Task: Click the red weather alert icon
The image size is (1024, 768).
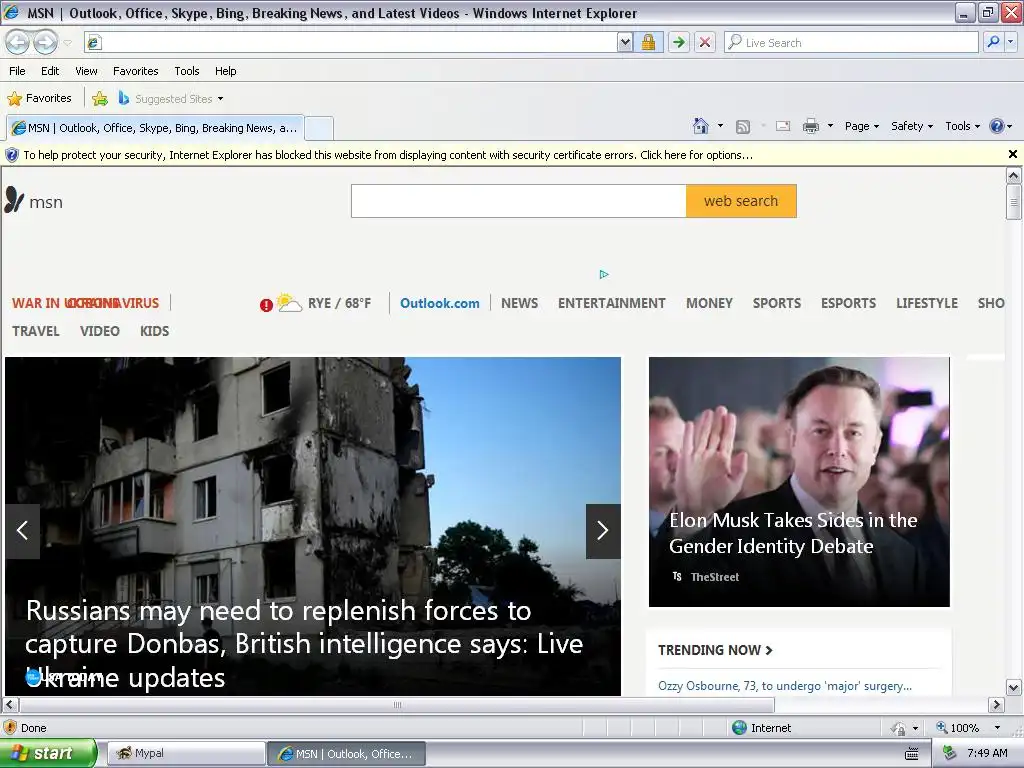Action: click(266, 305)
